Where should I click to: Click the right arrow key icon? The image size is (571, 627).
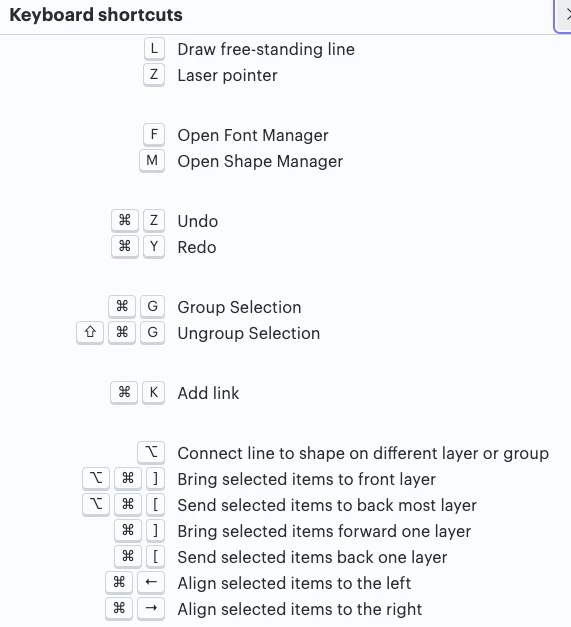[x=151, y=608]
